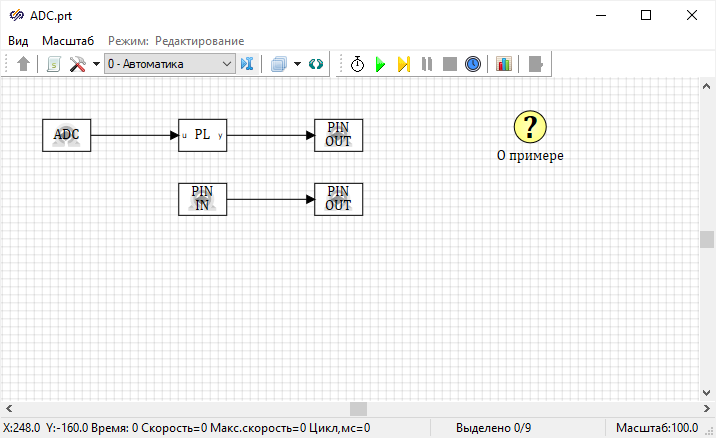Stop the simulation with the square button
This screenshot has height=438, width=716.
pos(450,64)
